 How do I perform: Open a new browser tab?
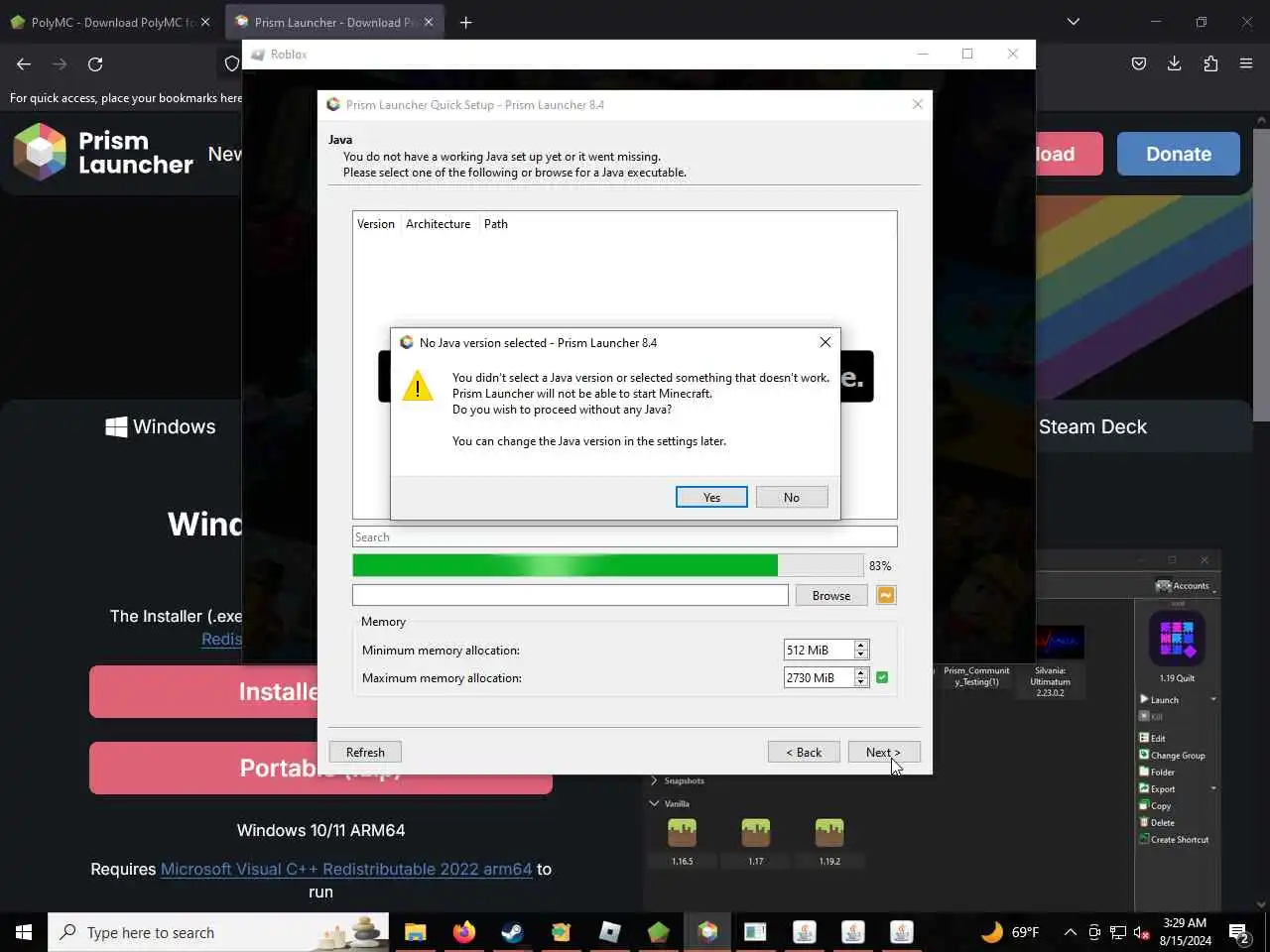tap(465, 22)
